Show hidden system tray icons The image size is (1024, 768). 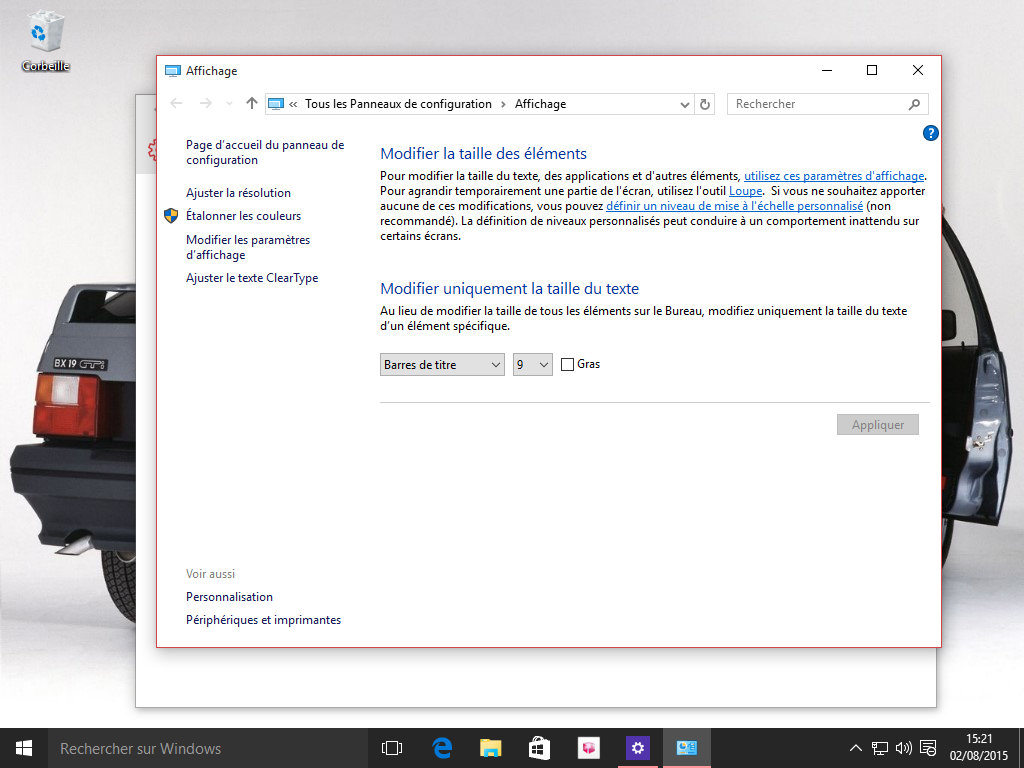click(856, 748)
